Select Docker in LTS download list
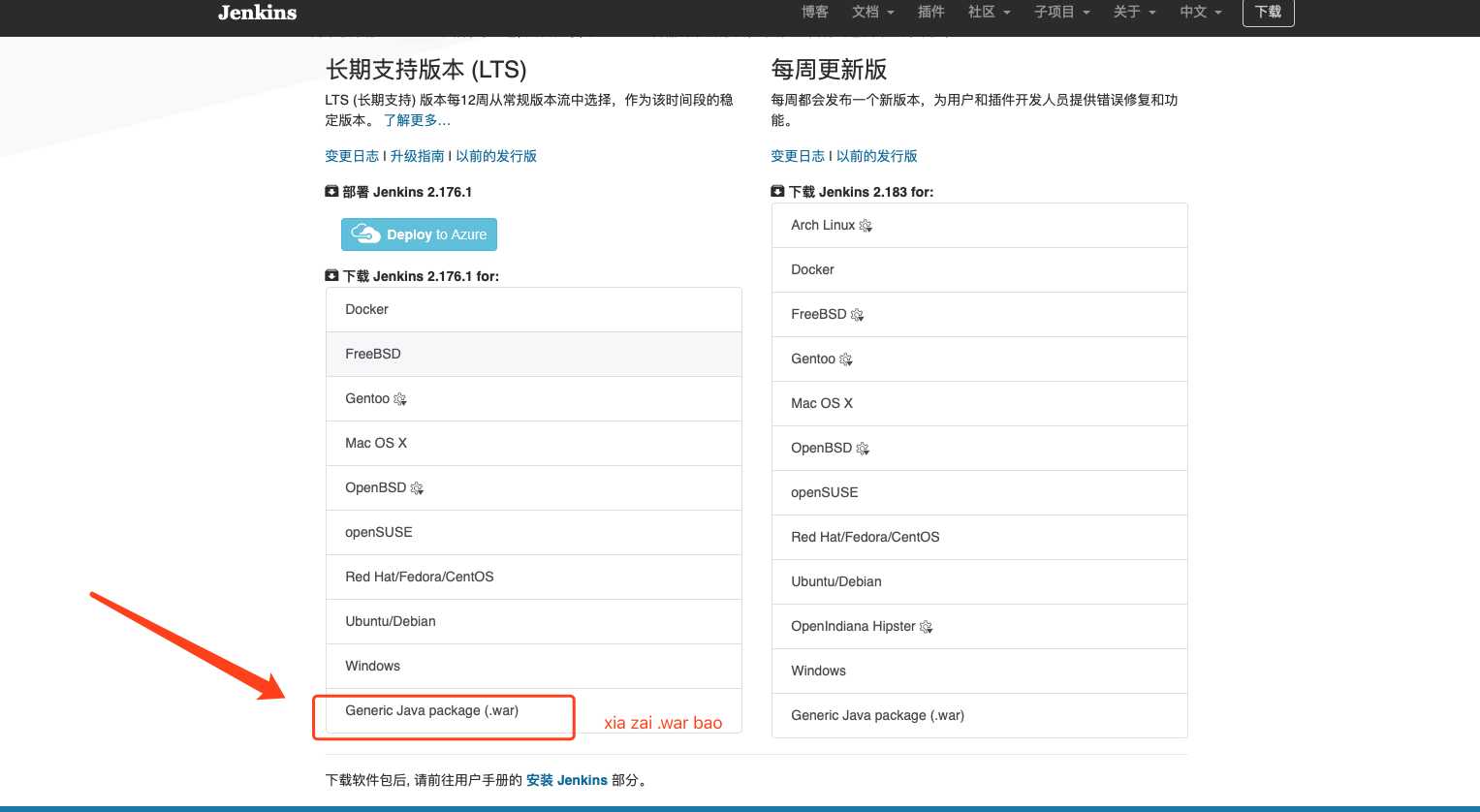This screenshot has width=1480, height=812. pos(534,309)
